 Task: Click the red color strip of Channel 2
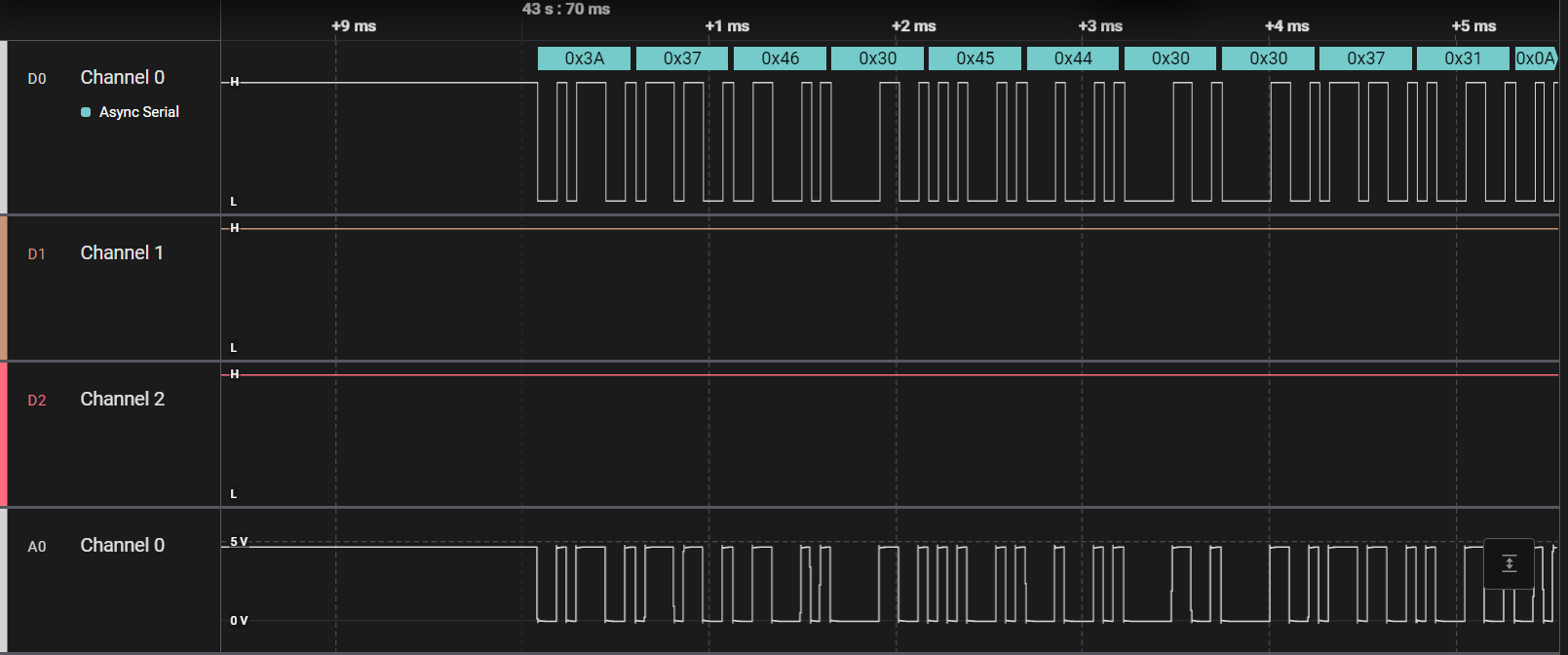click(4, 434)
